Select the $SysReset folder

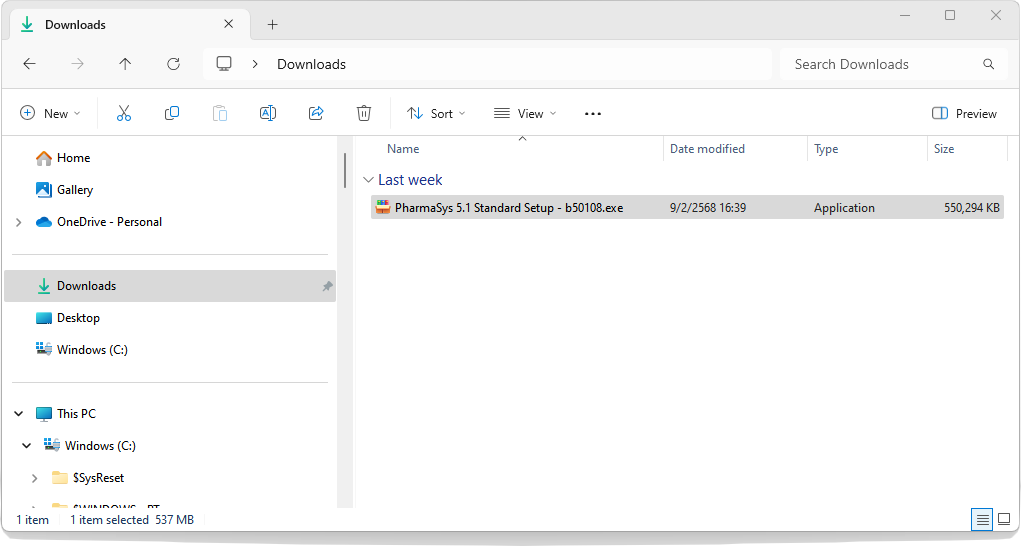click(x=88, y=478)
